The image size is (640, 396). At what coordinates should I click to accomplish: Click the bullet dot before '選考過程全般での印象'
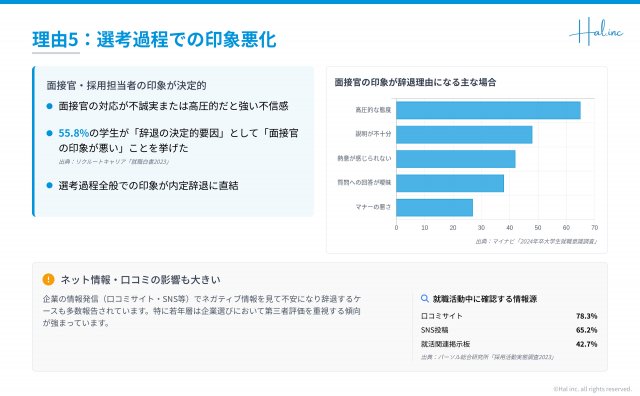click(x=50, y=185)
